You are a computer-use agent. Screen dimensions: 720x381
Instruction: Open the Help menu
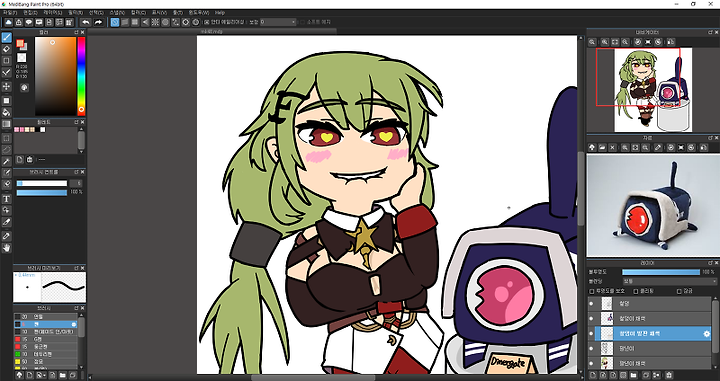pyautogui.click(x=220, y=12)
